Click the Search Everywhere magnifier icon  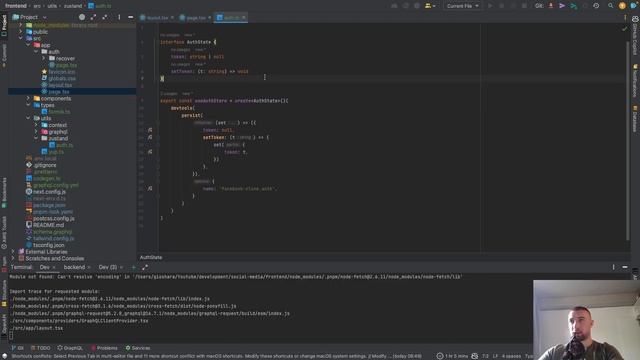611,6
